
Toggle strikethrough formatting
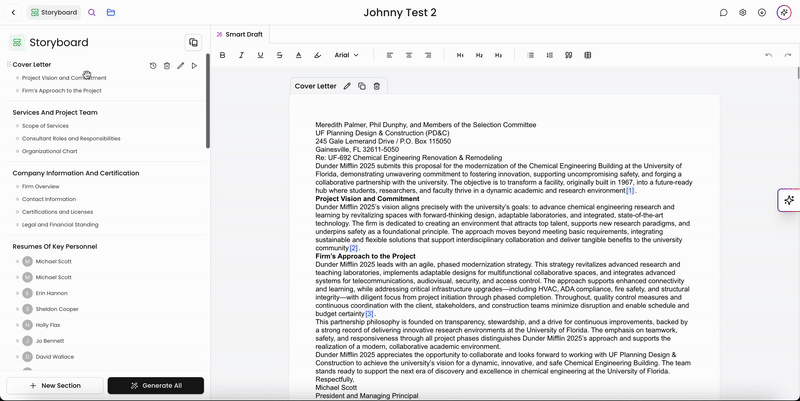280,55
